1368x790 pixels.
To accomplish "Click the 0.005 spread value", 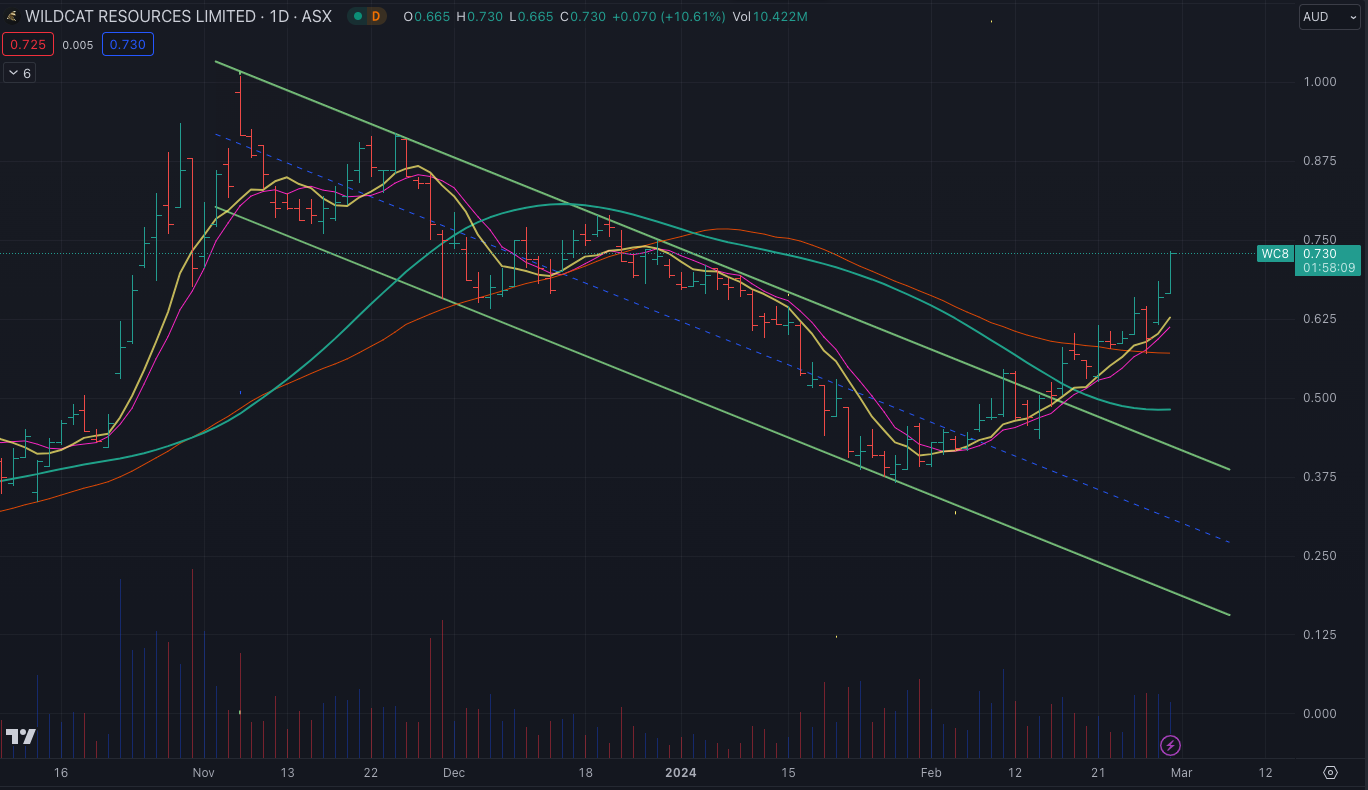I will pos(77,45).
